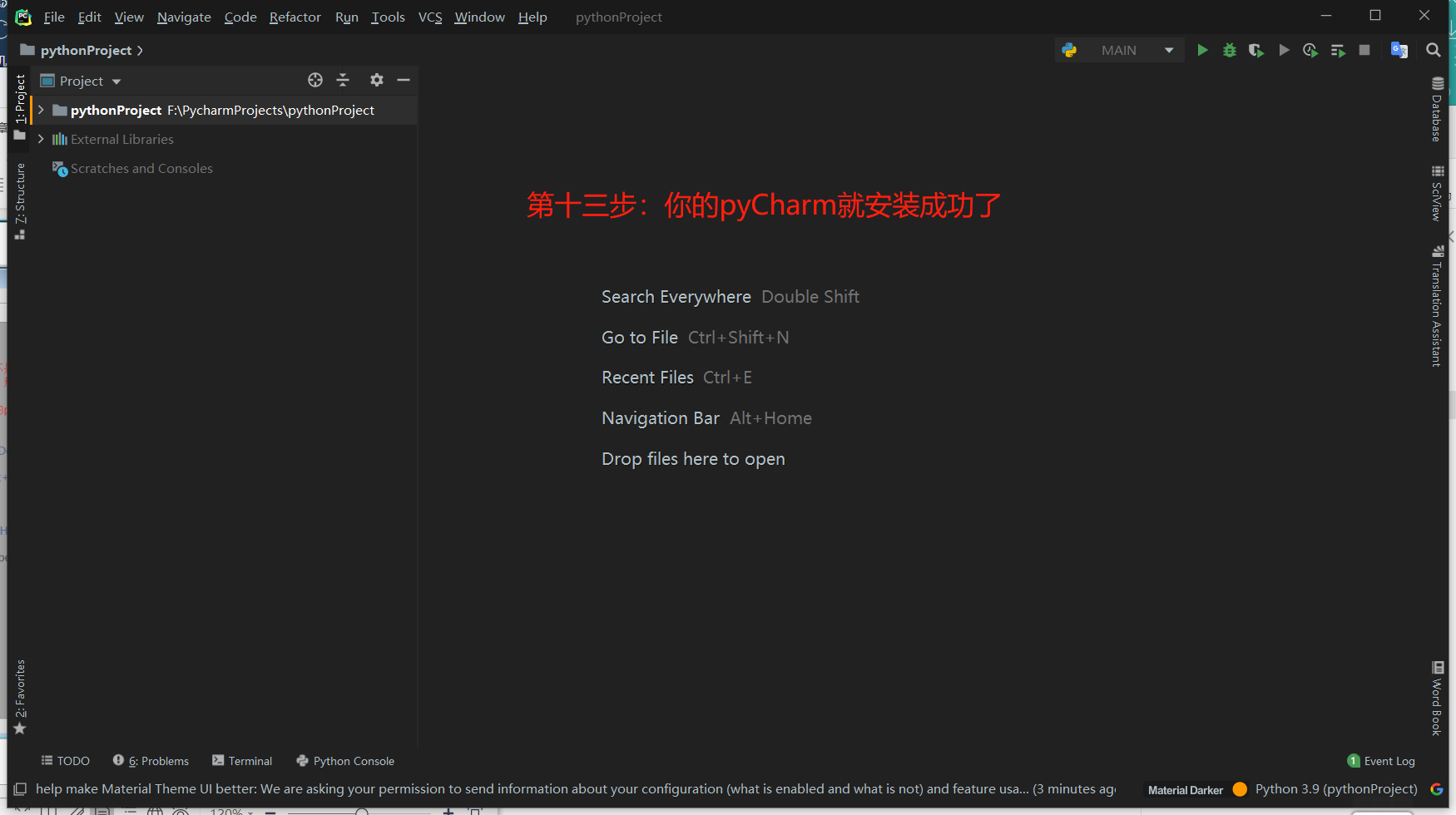Image resolution: width=1456 pixels, height=815 pixels.
Task: Start debugging with the green bug icon
Action: pos(1230,51)
